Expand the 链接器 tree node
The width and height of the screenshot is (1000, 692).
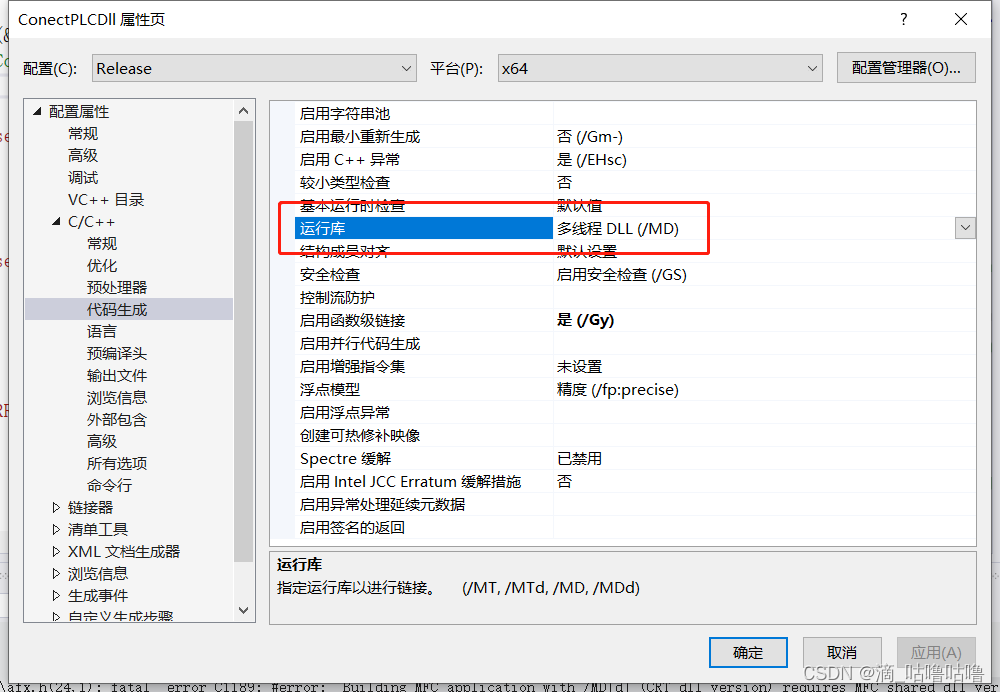pos(56,508)
